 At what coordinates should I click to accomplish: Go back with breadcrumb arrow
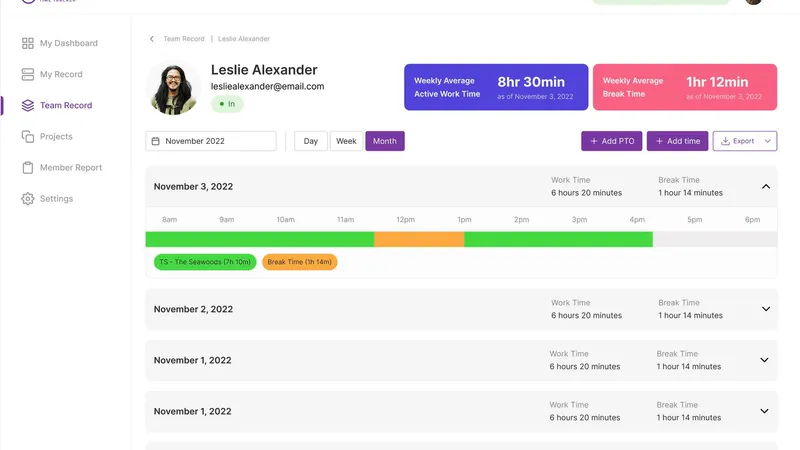(152, 39)
